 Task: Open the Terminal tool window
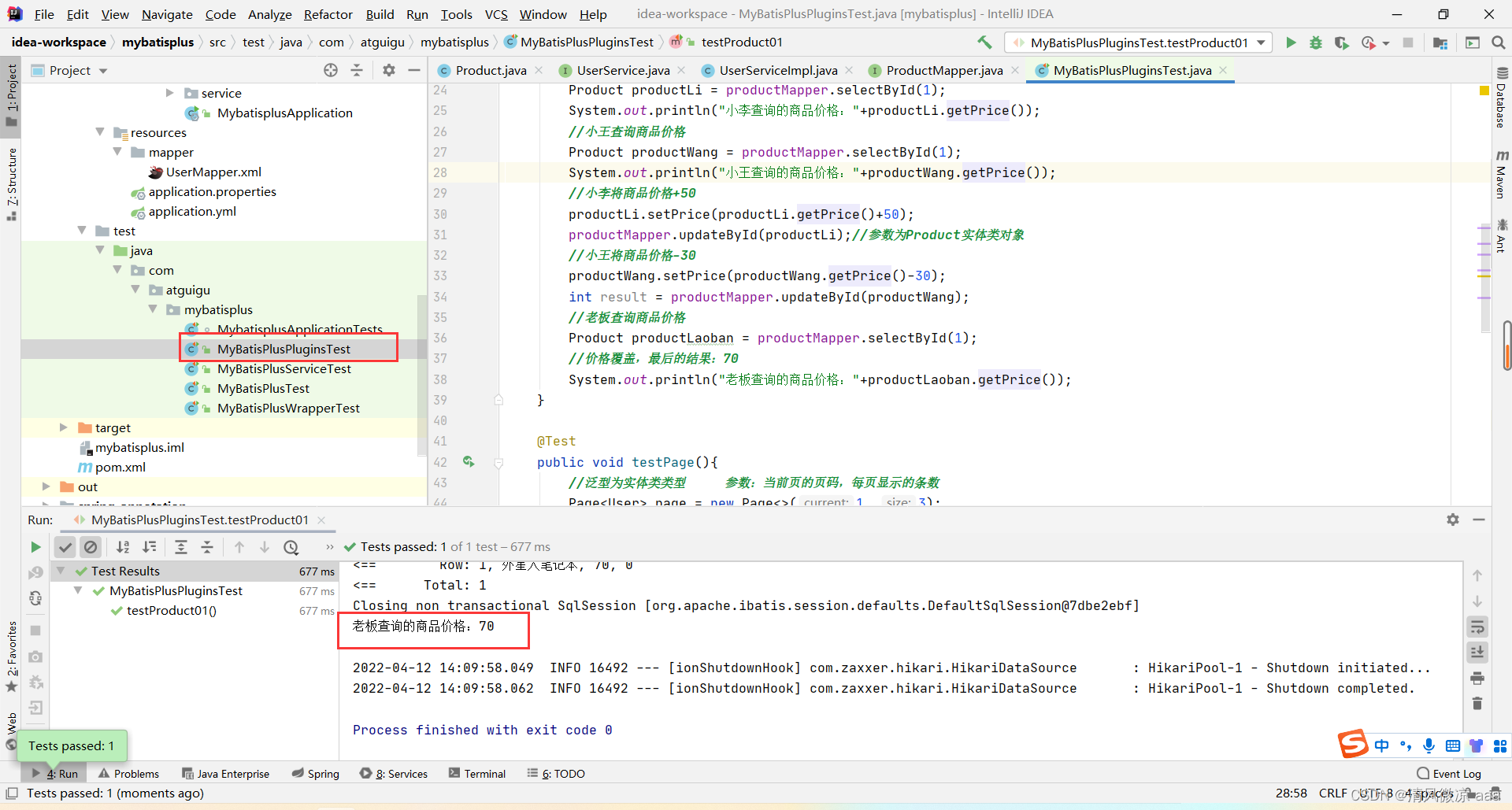coord(477,774)
